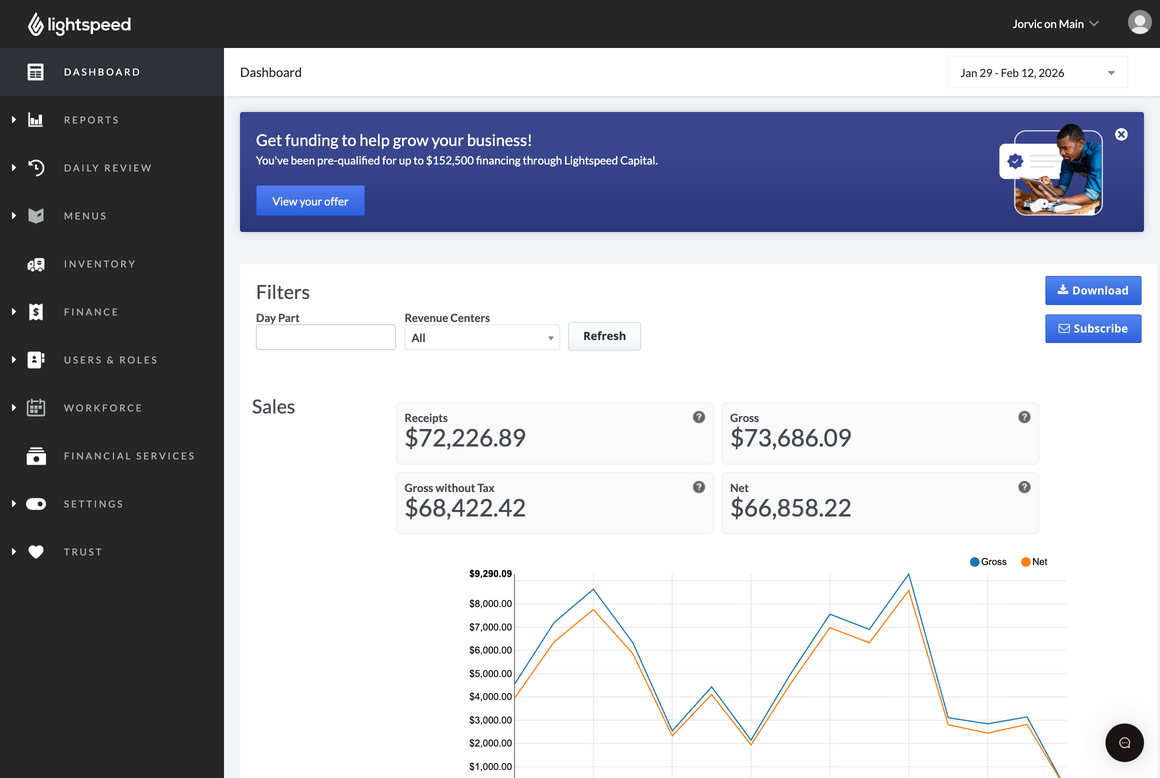
Task: Click the Net help question mark icon
Action: (x=1024, y=487)
